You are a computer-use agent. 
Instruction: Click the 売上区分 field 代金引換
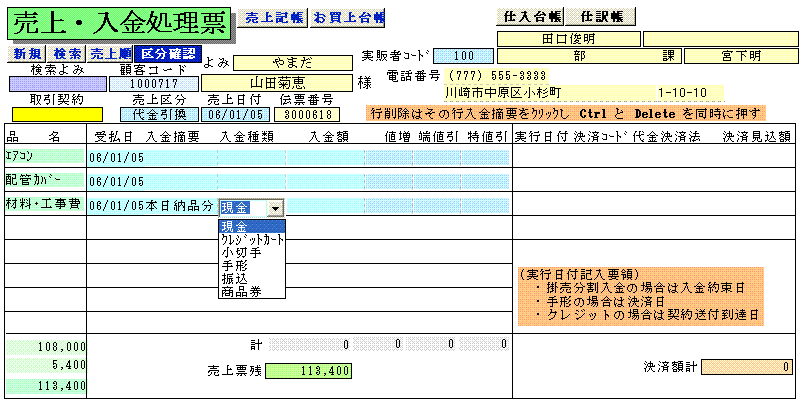[158, 114]
